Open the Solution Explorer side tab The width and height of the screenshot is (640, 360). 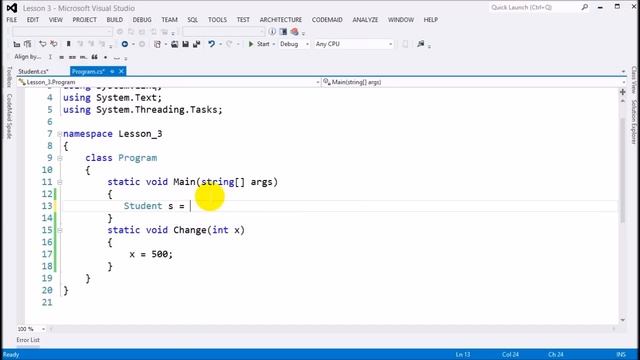(x=633, y=122)
